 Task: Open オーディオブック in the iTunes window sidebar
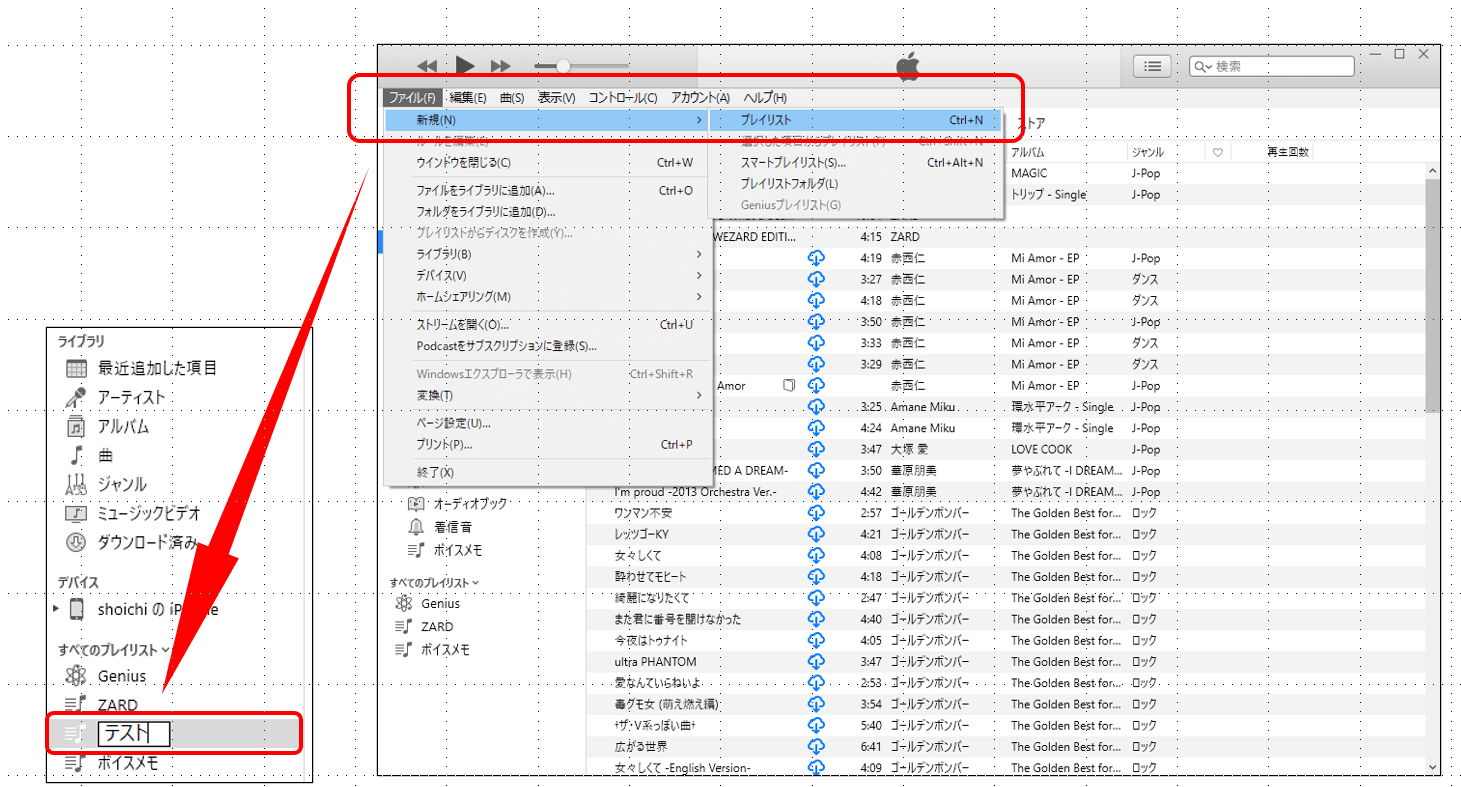[x=457, y=503]
